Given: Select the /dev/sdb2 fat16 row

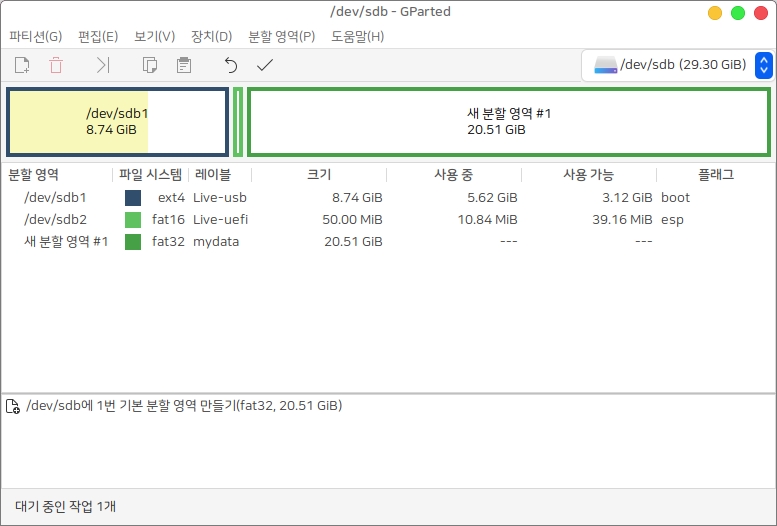Looking at the screenshot, I should point(55,220).
